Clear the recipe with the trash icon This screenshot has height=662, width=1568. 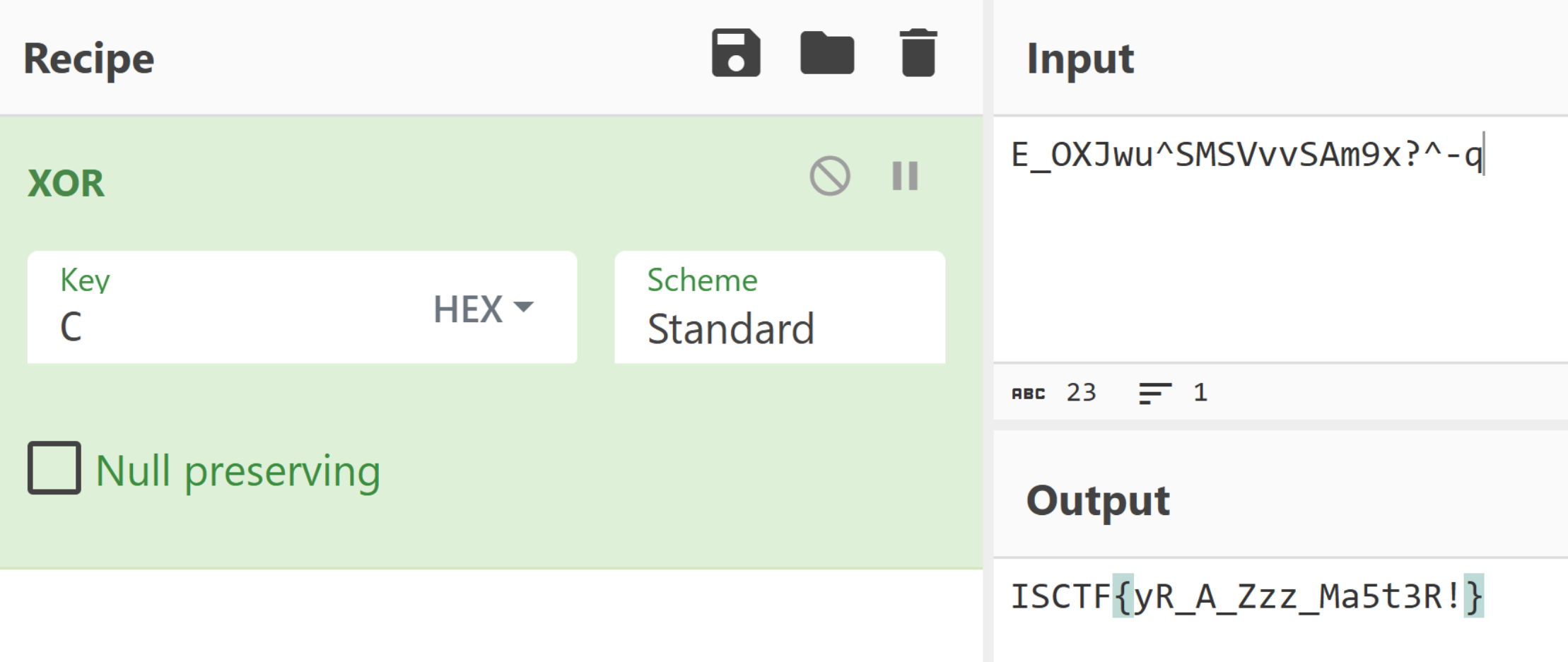point(918,53)
